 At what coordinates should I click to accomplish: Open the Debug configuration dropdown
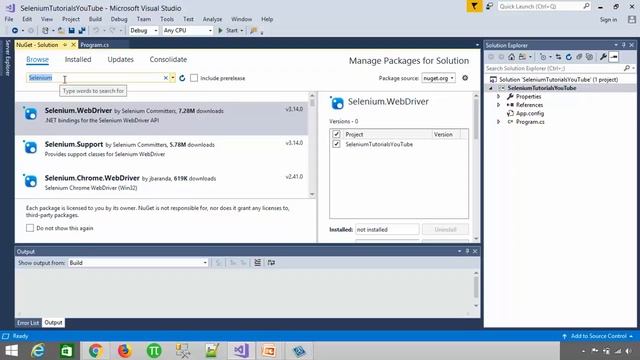coord(143,31)
